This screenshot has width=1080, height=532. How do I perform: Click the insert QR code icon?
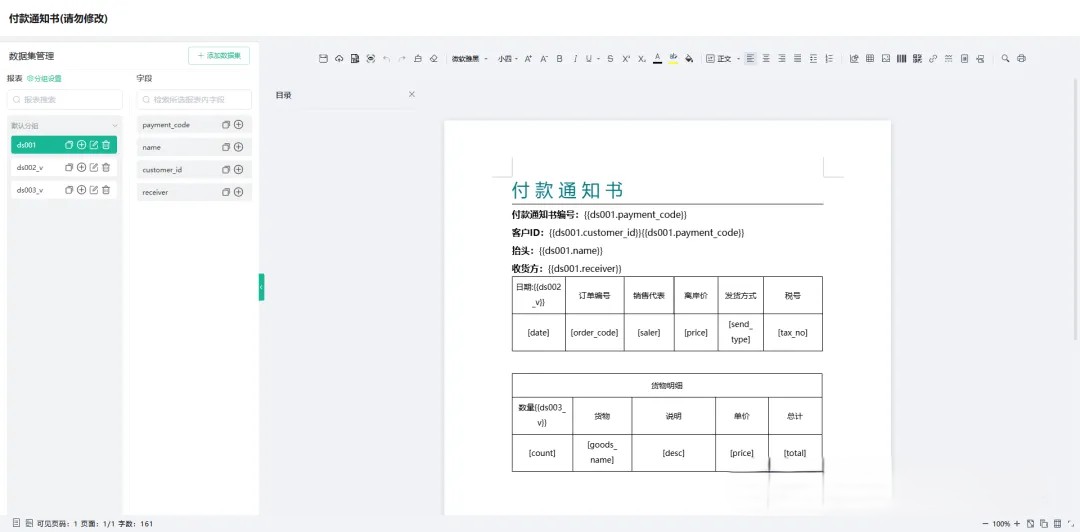point(917,59)
